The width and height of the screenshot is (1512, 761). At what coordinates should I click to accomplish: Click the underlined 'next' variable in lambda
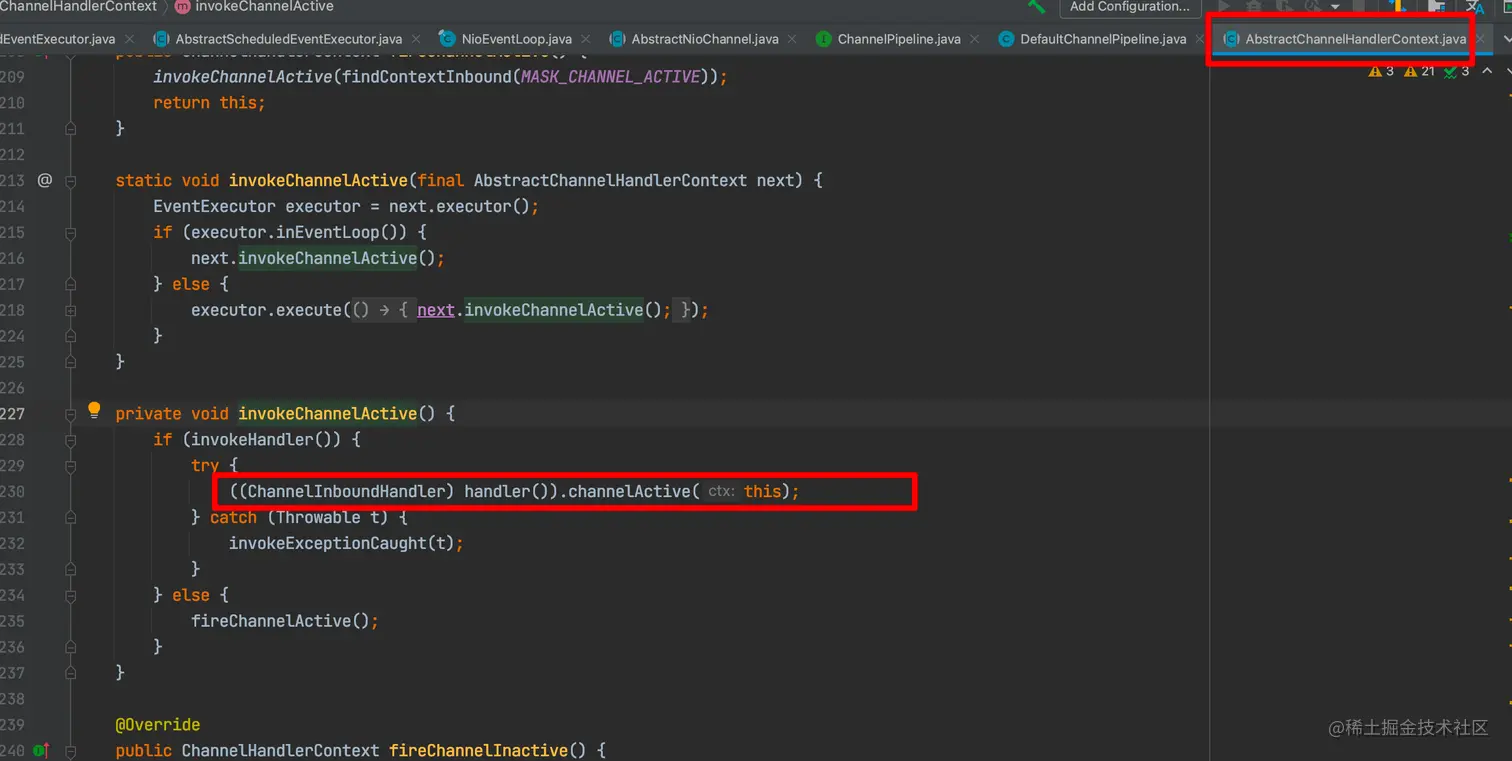click(436, 310)
